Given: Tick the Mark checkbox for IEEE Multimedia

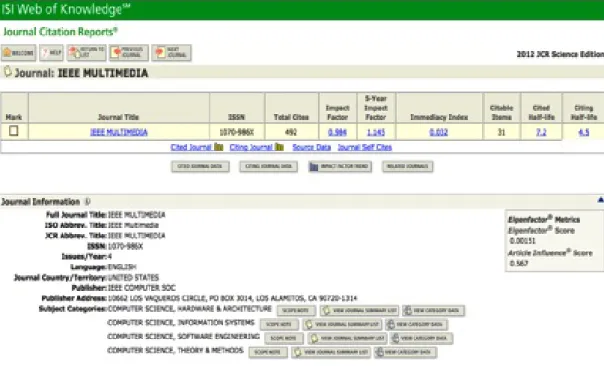Looking at the screenshot, I should click(13, 131).
